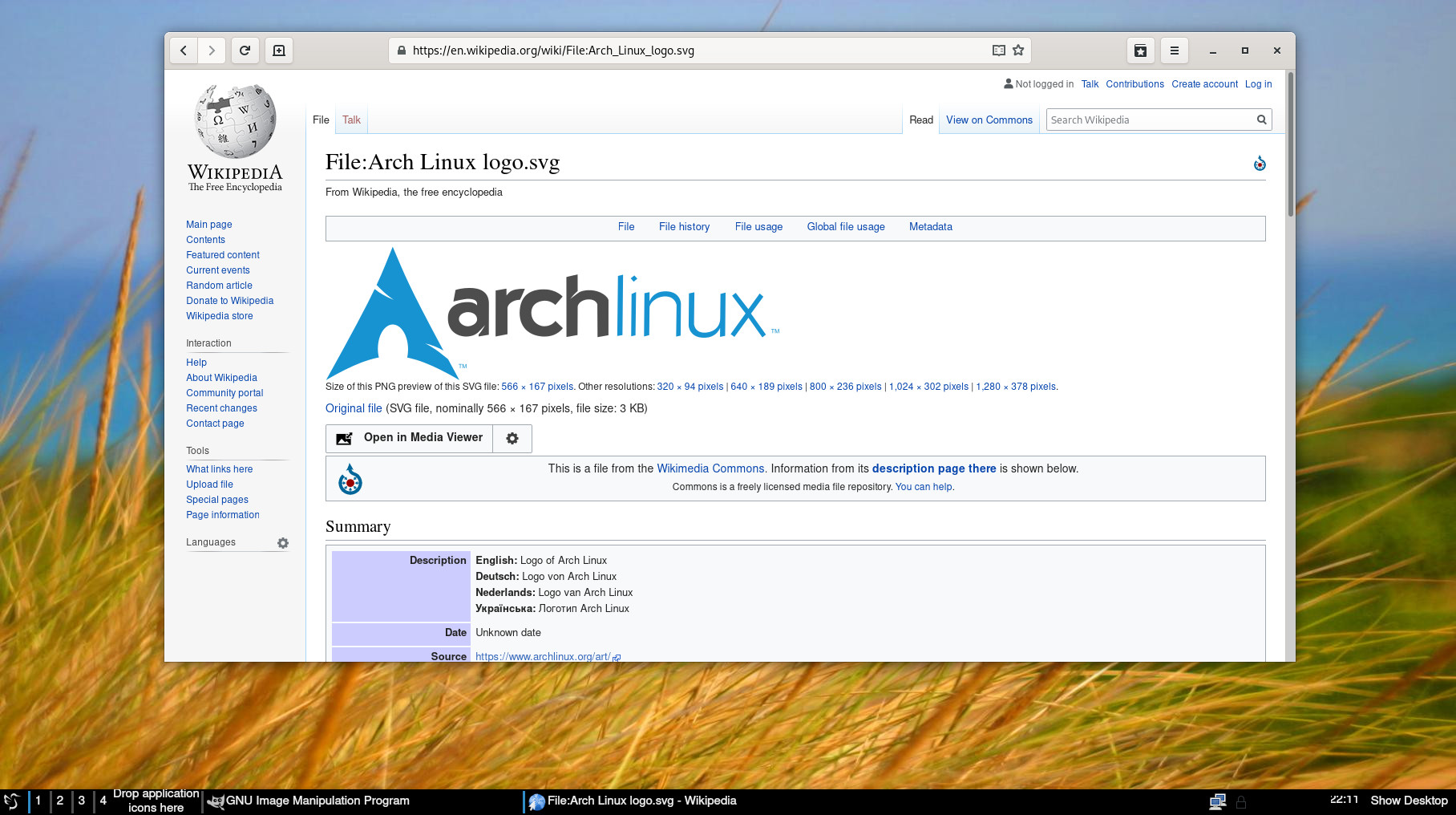Open the browser hamburger menu

point(1174,50)
